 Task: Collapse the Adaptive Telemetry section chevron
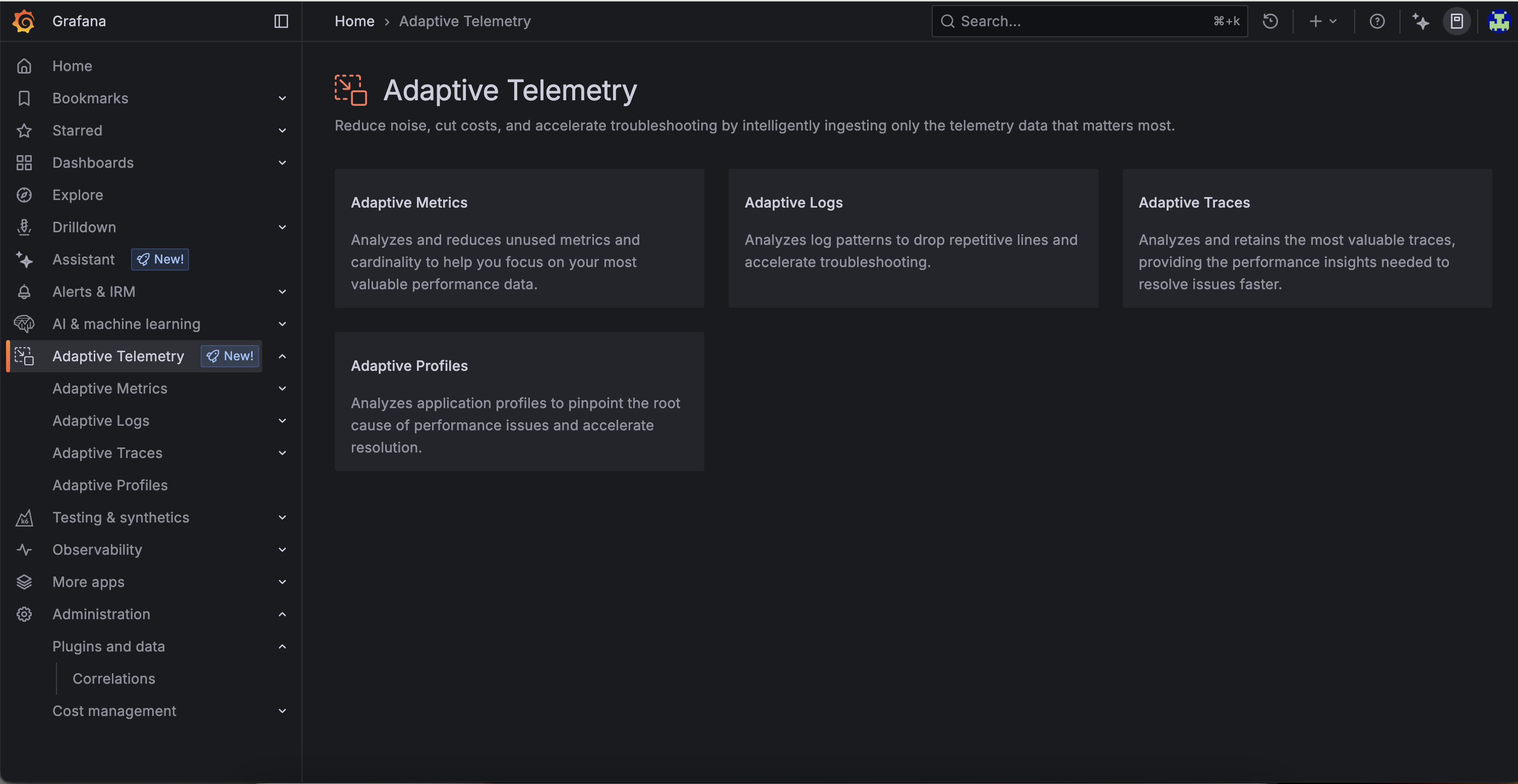click(282, 356)
